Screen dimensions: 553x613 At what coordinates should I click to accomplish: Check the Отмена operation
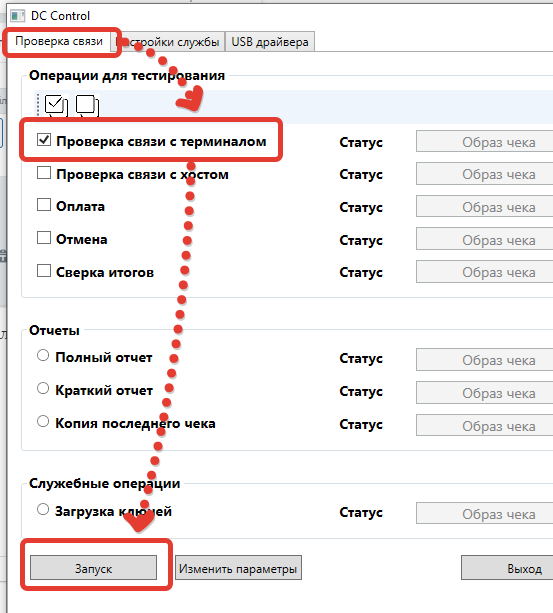(x=44, y=237)
